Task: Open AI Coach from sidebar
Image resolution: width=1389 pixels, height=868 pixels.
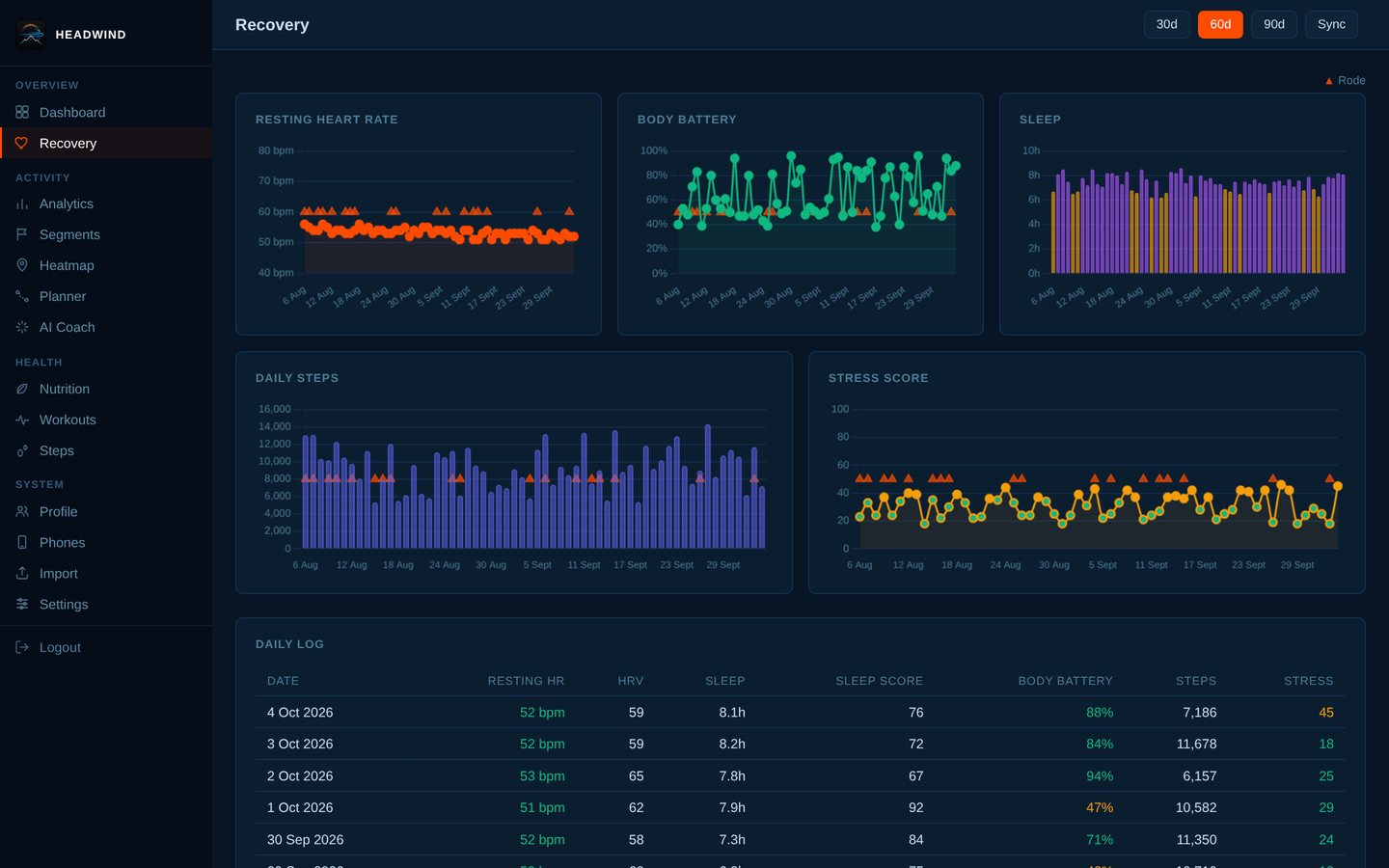Action: pyautogui.click(x=106, y=327)
